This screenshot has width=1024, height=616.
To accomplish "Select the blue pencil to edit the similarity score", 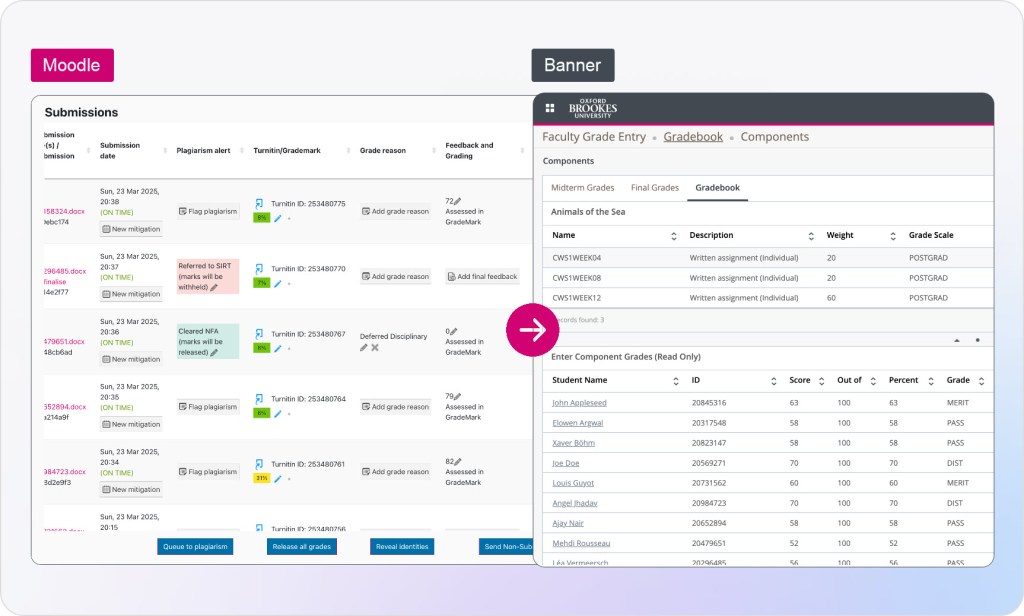I will click(278, 217).
